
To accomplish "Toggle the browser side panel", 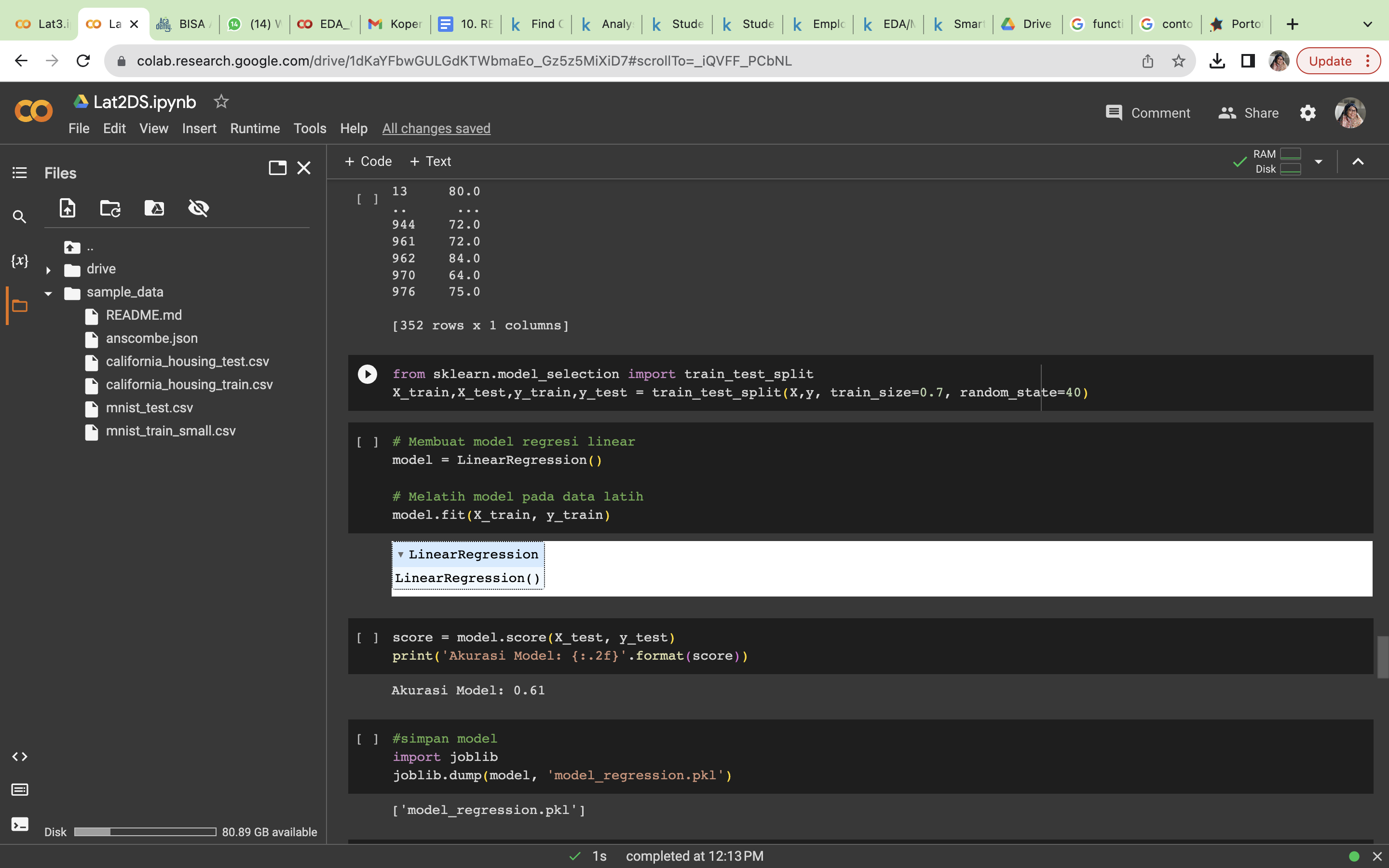I will (1248, 61).
